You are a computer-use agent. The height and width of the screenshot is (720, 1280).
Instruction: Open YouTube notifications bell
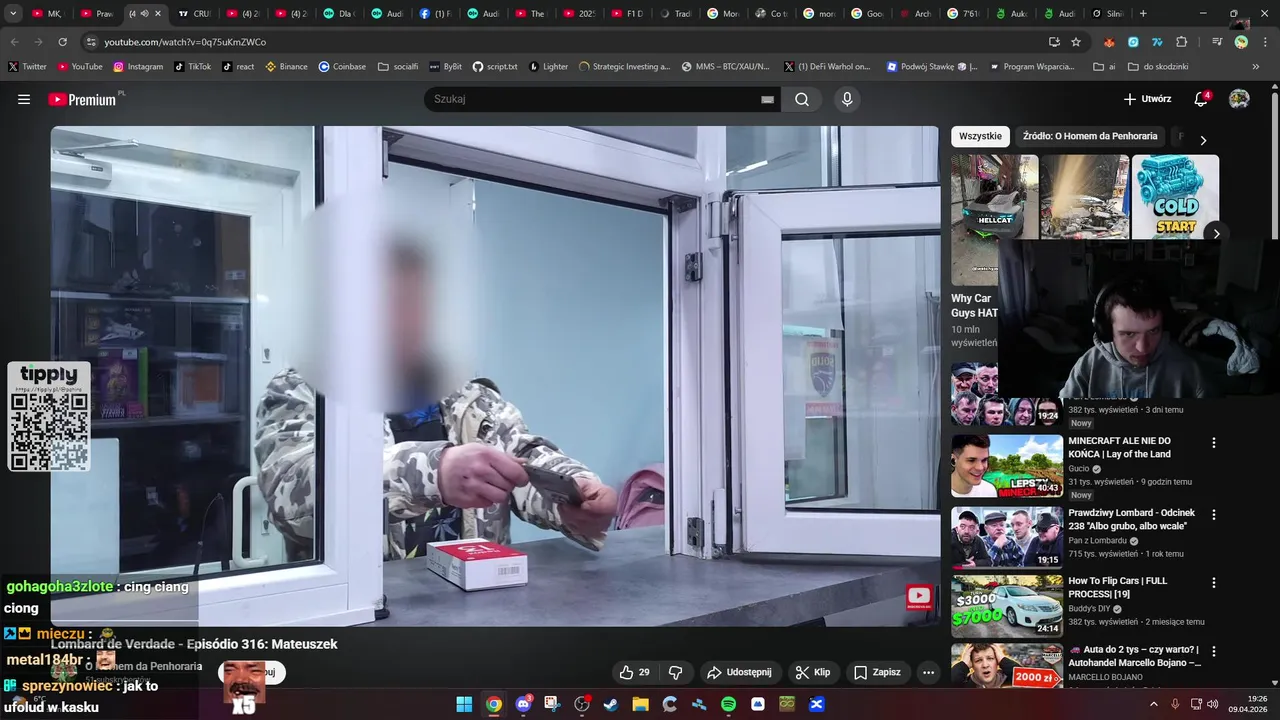1201,99
